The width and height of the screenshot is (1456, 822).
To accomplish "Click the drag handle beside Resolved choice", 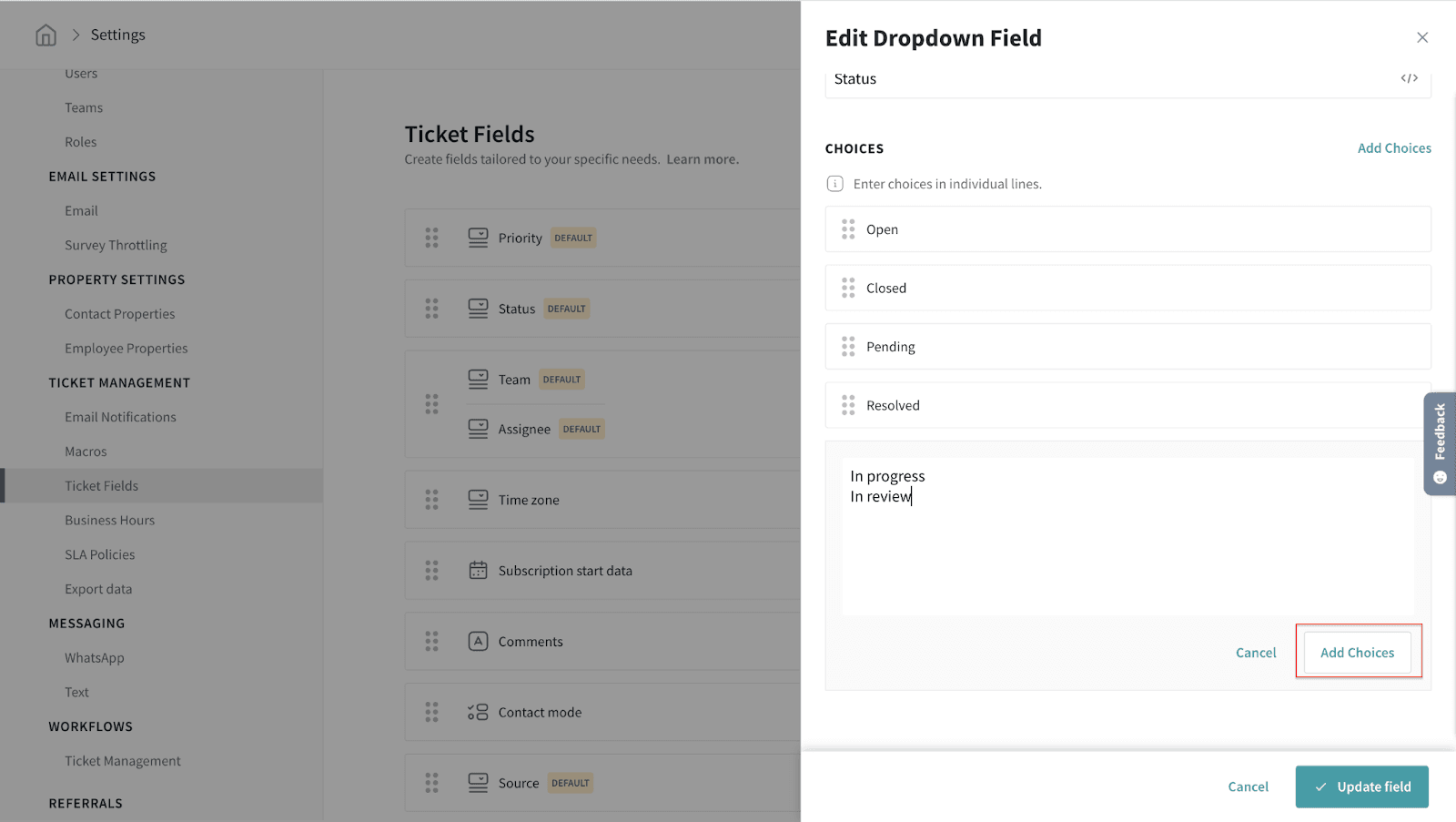I will coord(848,405).
